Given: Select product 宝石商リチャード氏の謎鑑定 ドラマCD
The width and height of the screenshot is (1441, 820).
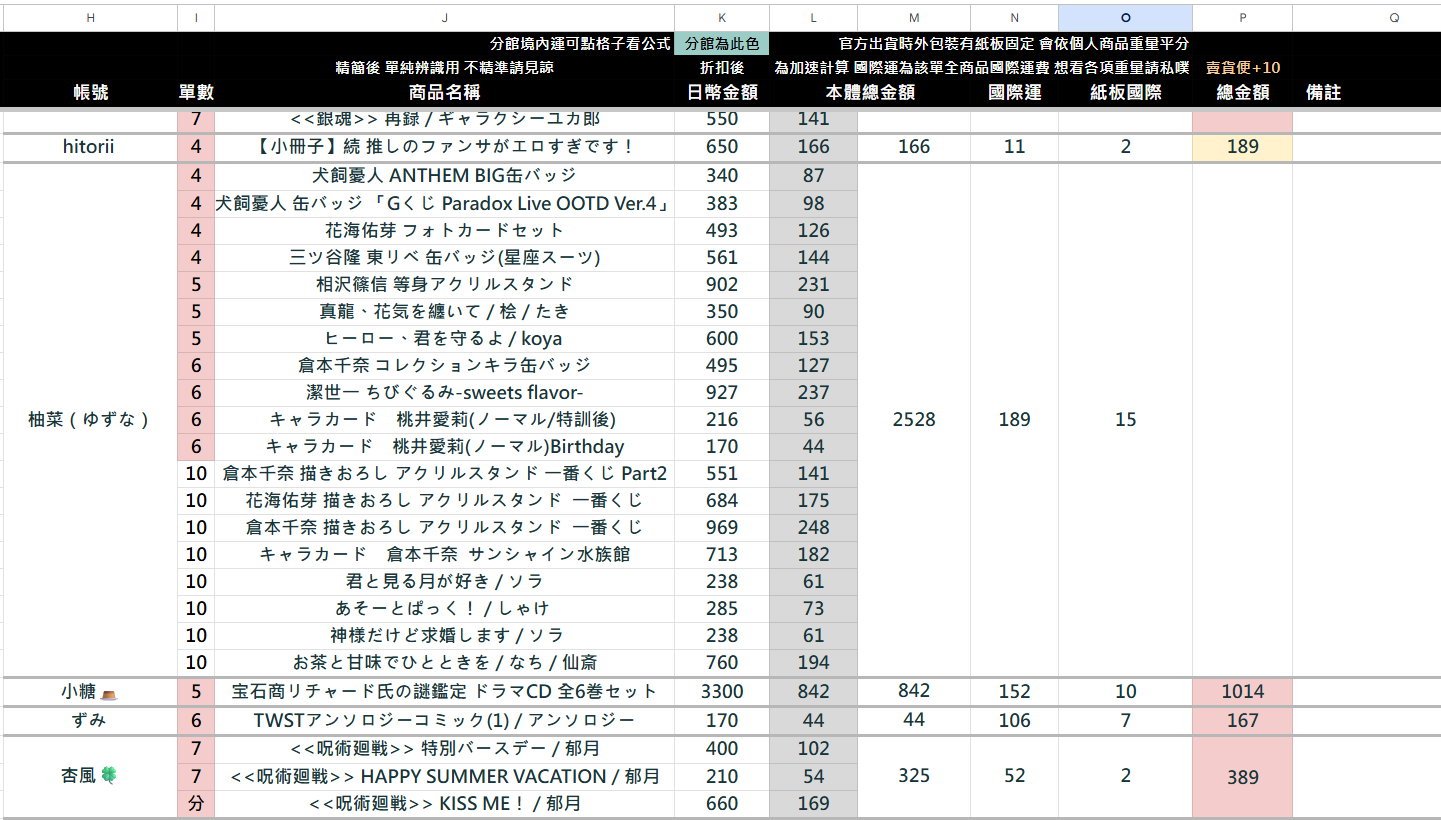Looking at the screenshot, I should 444,691.
